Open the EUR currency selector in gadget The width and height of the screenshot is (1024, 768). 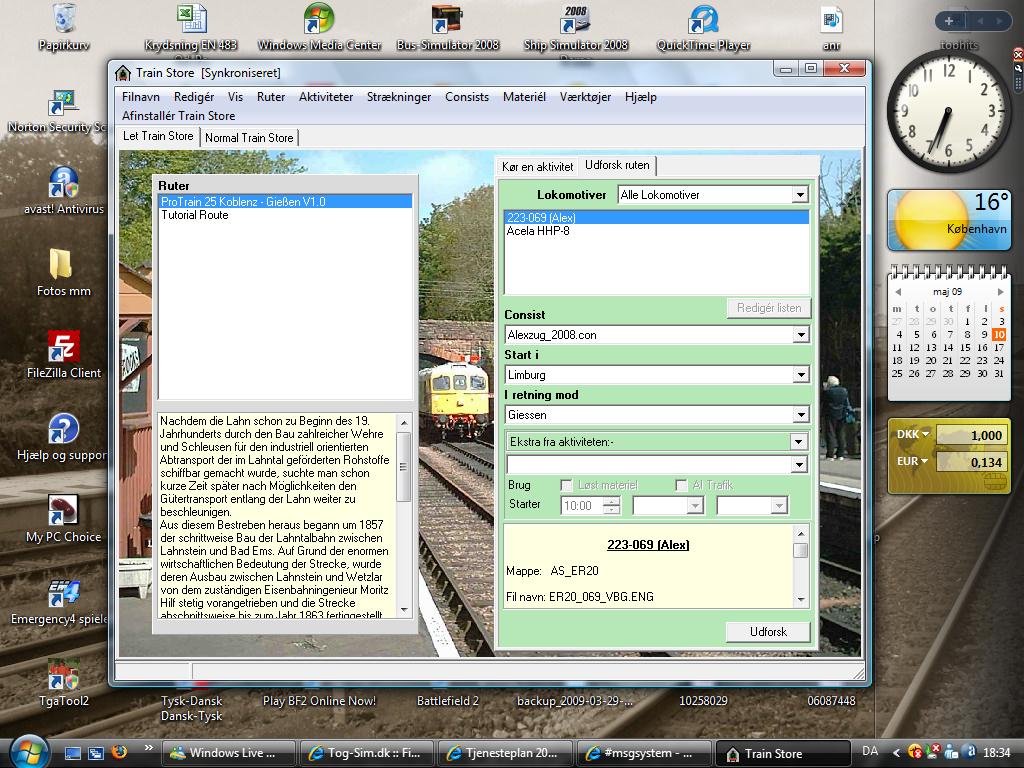(912, 461)
